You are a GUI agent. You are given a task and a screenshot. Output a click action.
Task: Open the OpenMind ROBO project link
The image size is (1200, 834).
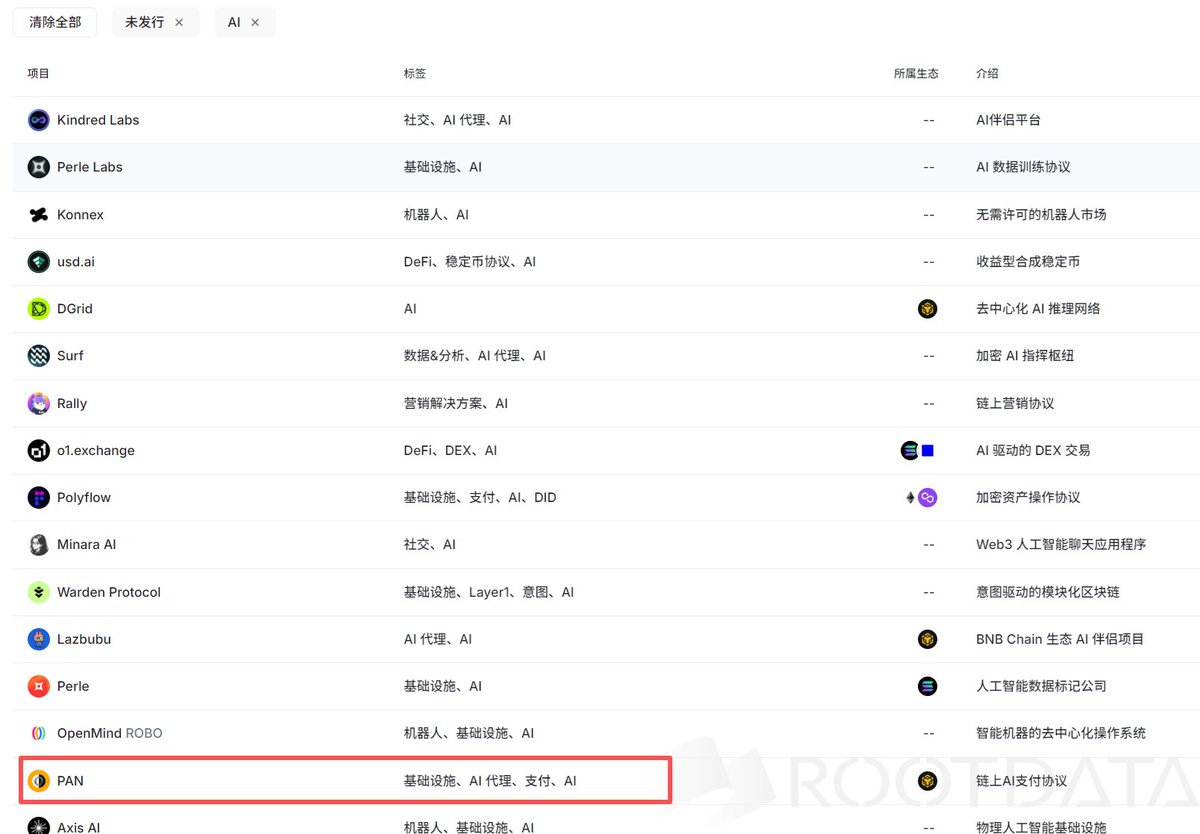pos(110,733)
